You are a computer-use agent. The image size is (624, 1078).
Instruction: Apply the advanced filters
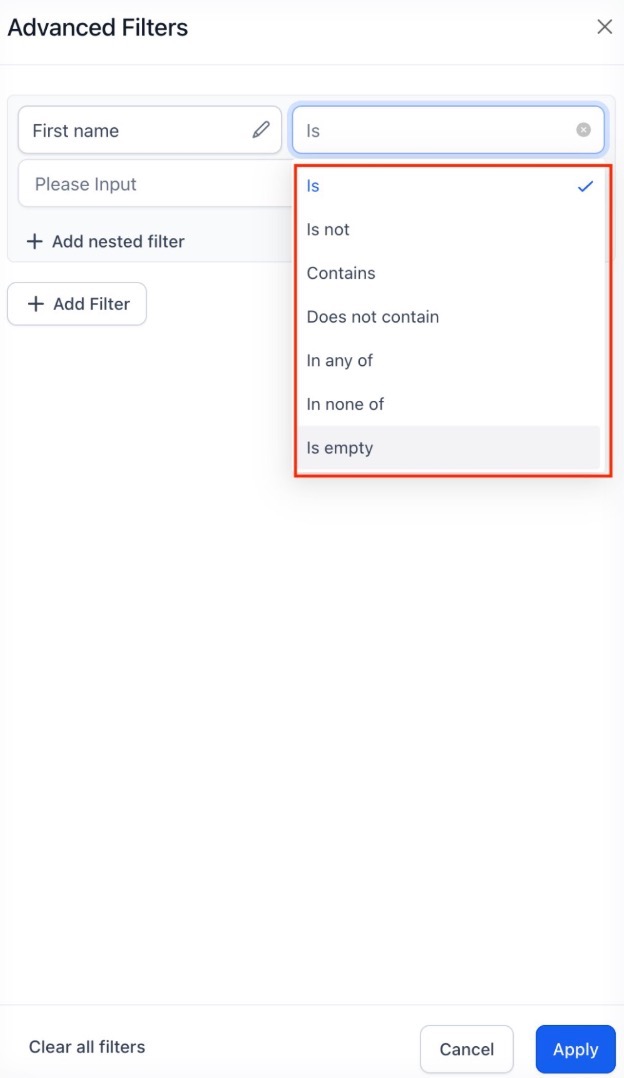575,1049
